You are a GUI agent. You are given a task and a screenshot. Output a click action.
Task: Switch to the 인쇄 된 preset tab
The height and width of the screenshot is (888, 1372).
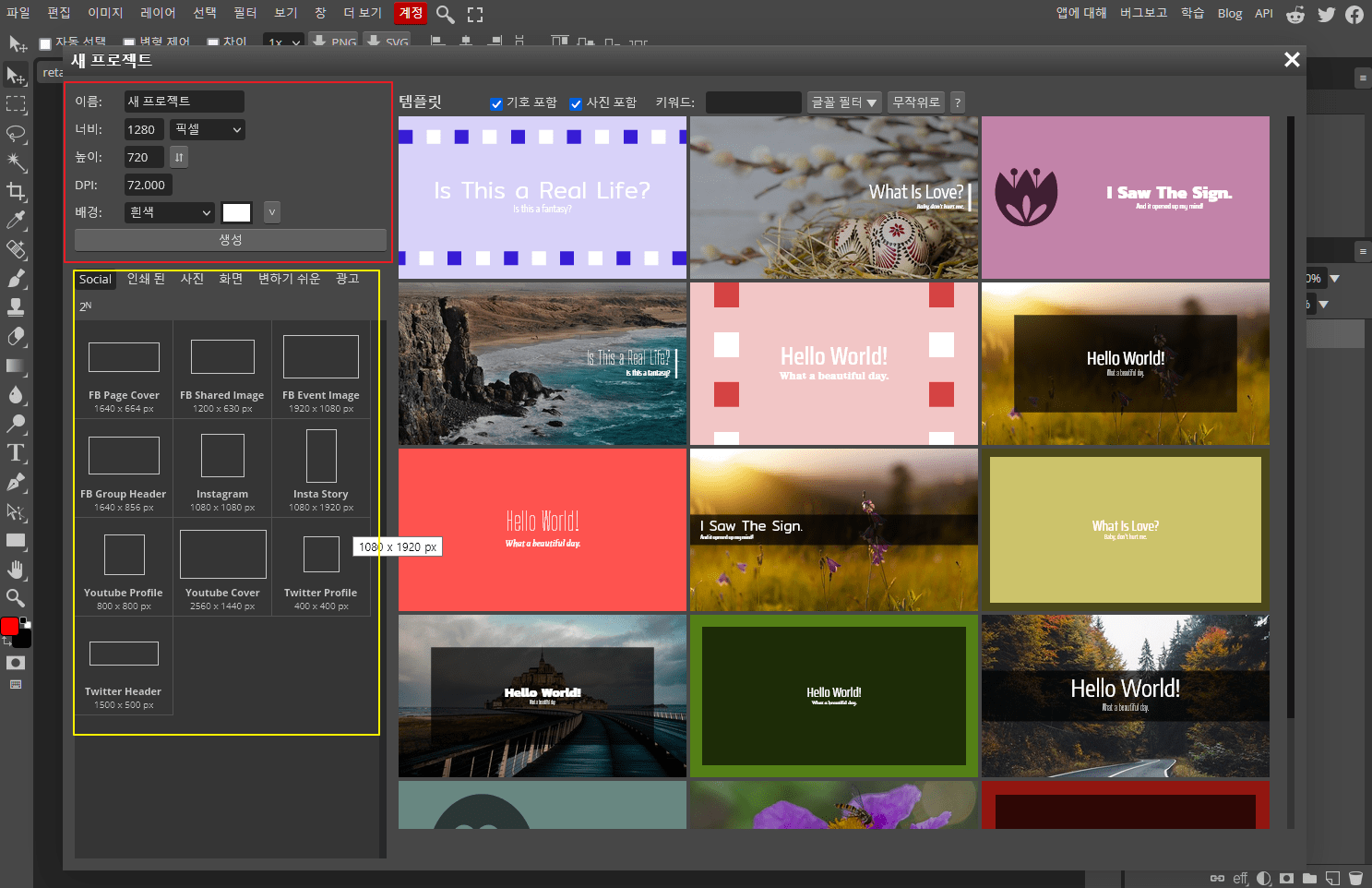pyautogui.click(x=146, y=279)
